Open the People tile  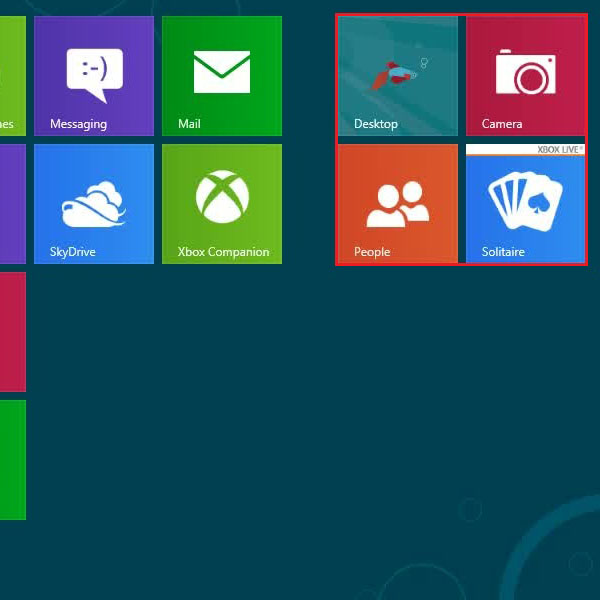(x=398, y=204)
